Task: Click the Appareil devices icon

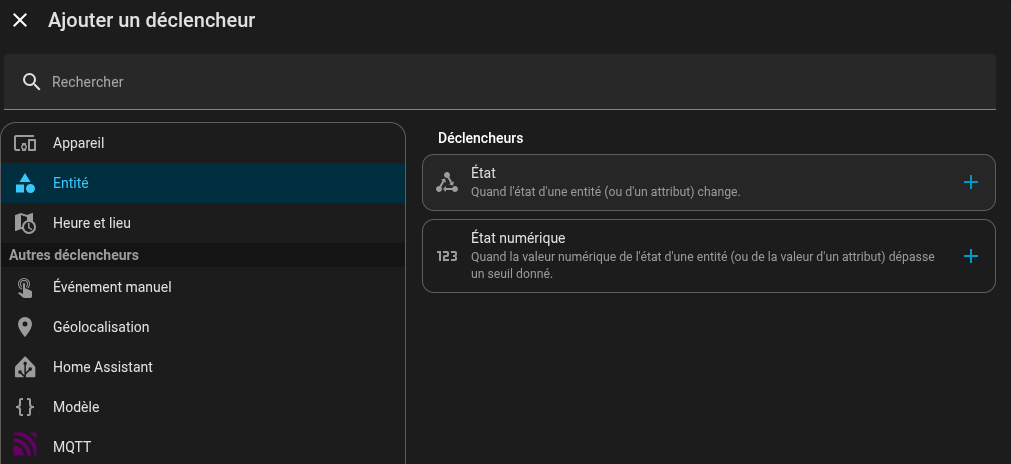Action: (25, 143)
